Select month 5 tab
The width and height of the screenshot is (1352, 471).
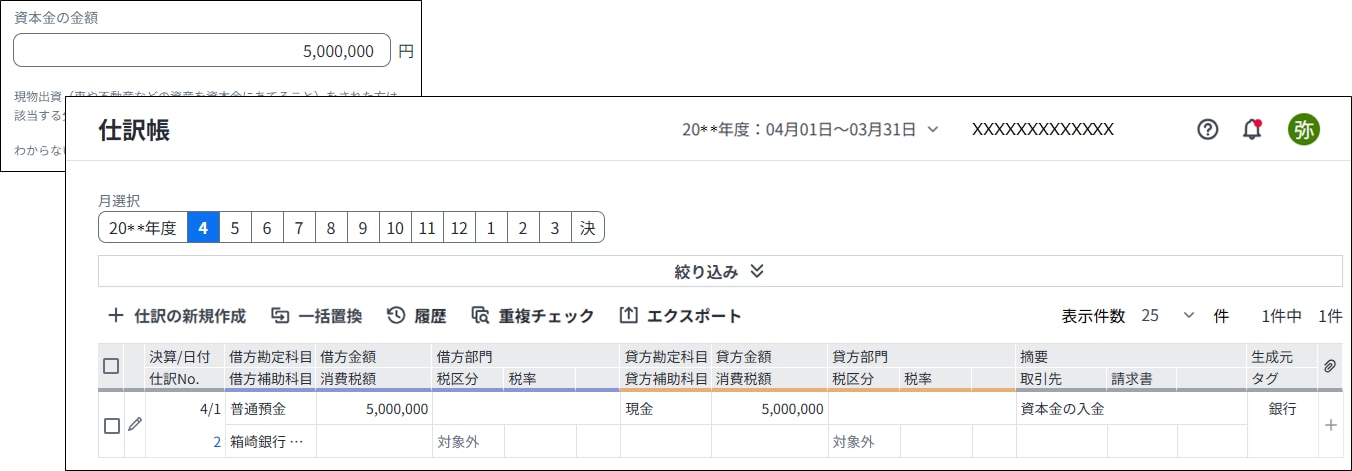point(235,228)
